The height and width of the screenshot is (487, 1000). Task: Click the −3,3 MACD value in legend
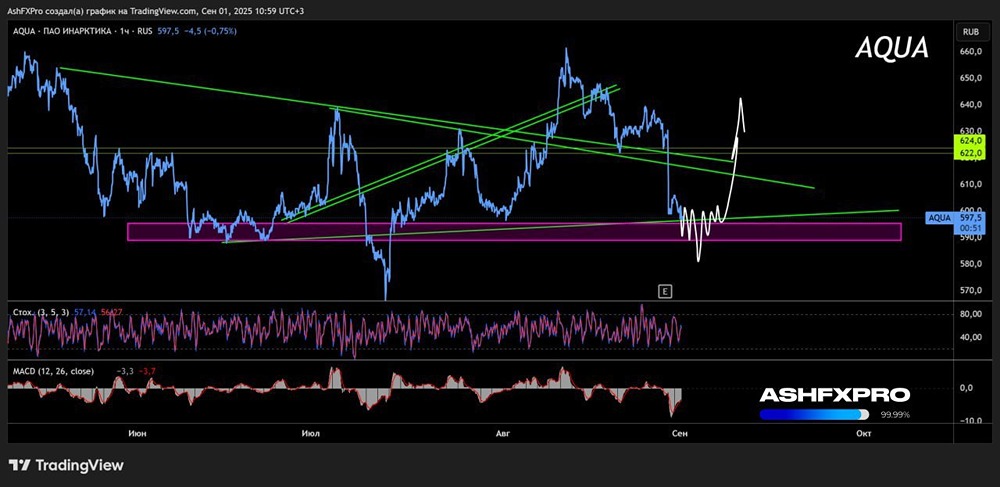pos(125,371)
